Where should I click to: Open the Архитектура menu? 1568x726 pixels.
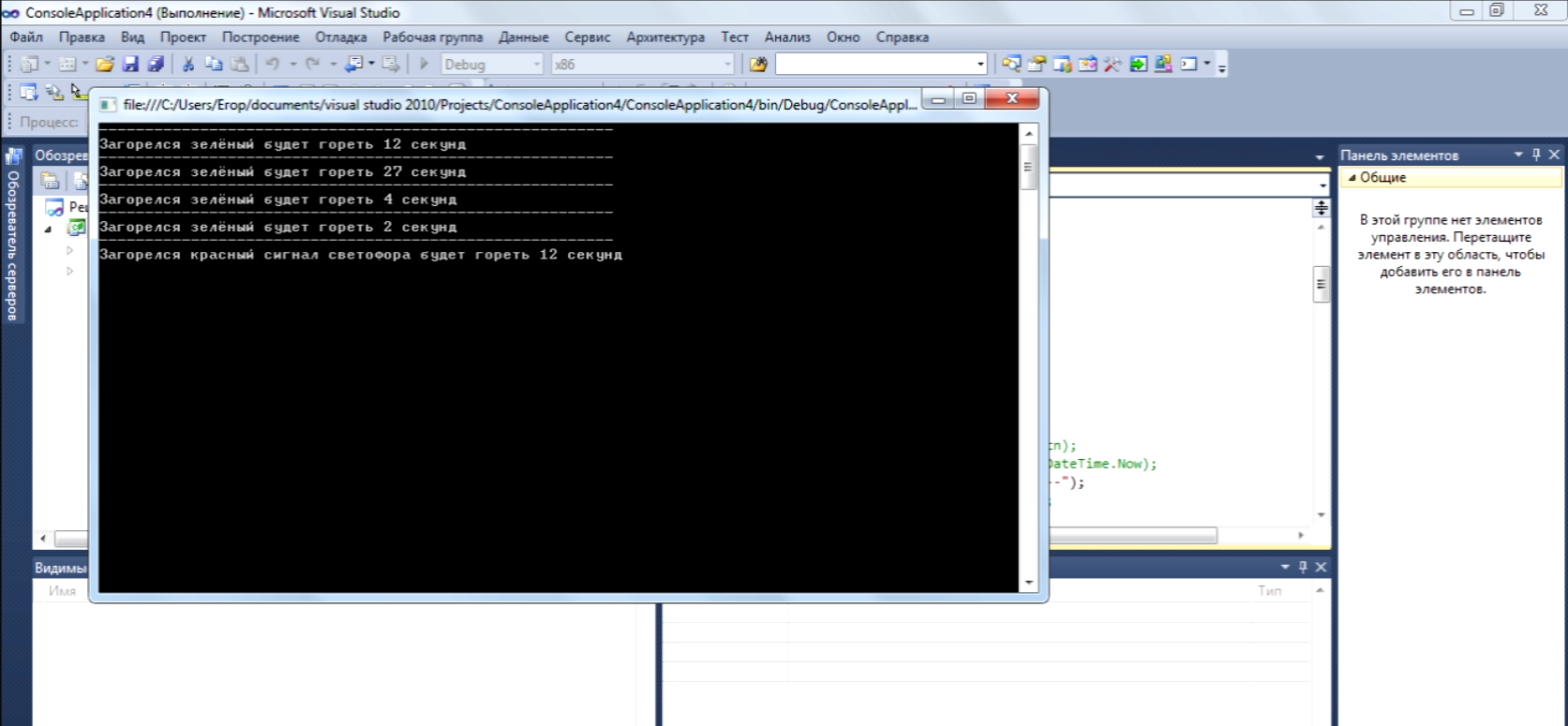coord(665,37)
